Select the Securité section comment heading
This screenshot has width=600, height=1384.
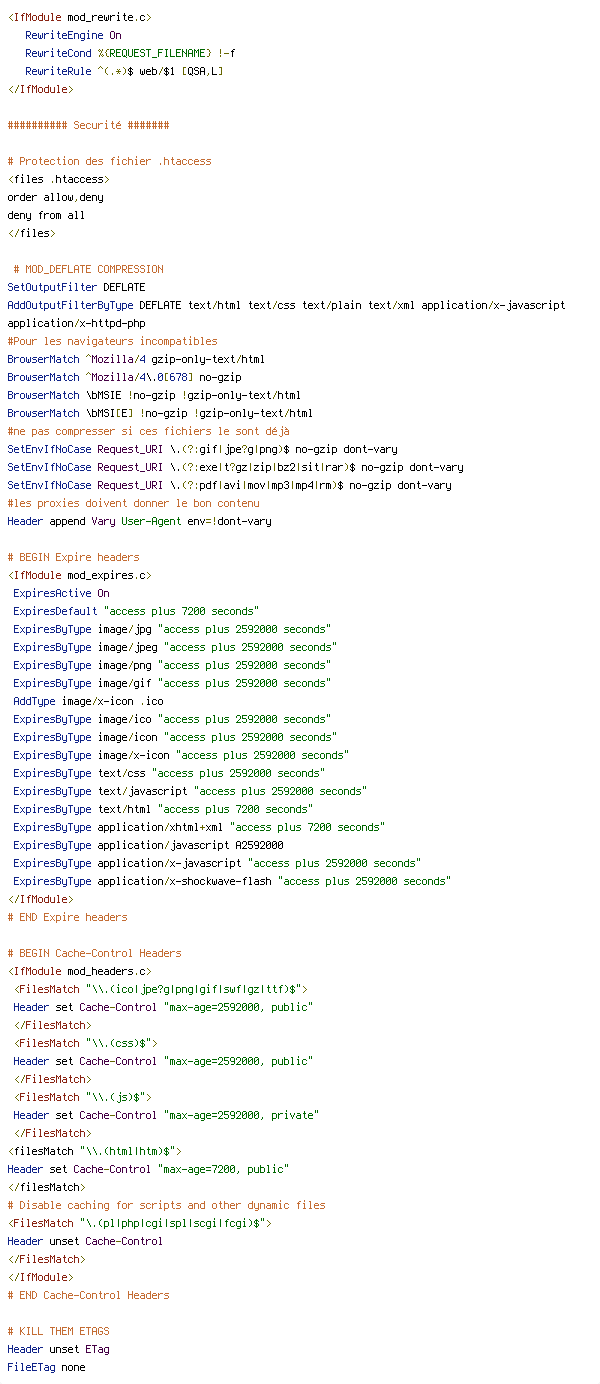point(88,125)
